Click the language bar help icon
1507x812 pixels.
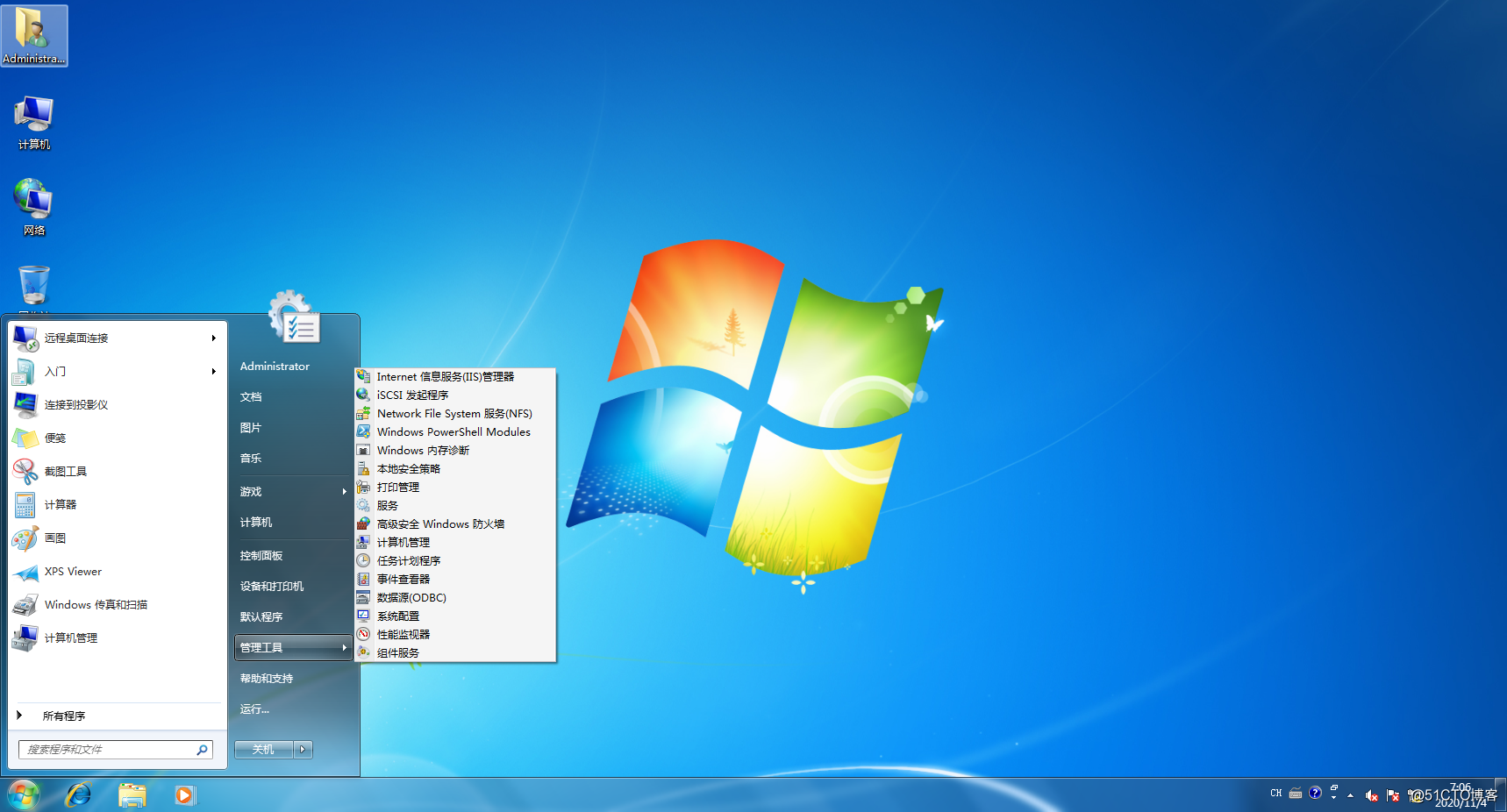tap(1315, 793)
